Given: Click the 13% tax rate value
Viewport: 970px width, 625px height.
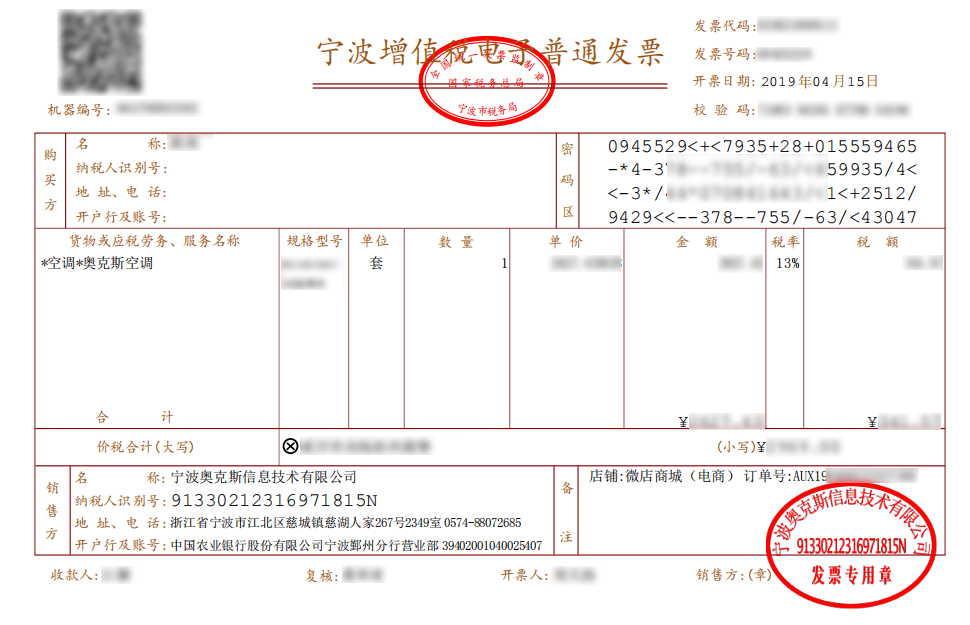Looking at the screenshot, I should (x=786, y=264).
